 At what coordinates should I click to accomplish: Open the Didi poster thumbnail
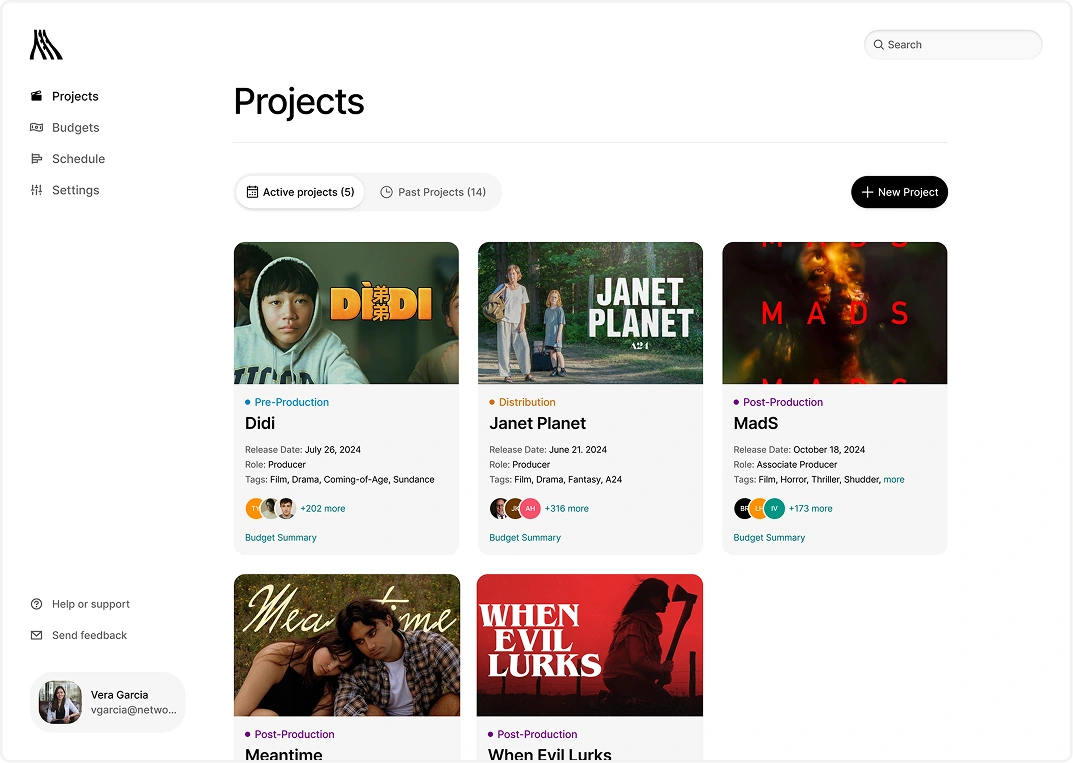tap(346, 313)
